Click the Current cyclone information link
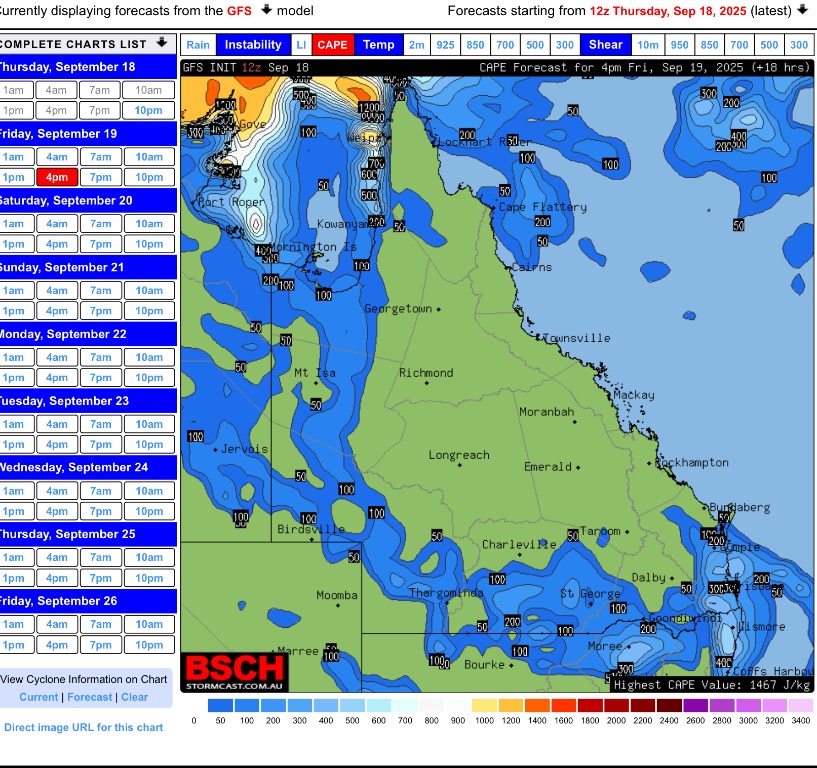Screen dimensions: 817x768 tap(39, 697)
